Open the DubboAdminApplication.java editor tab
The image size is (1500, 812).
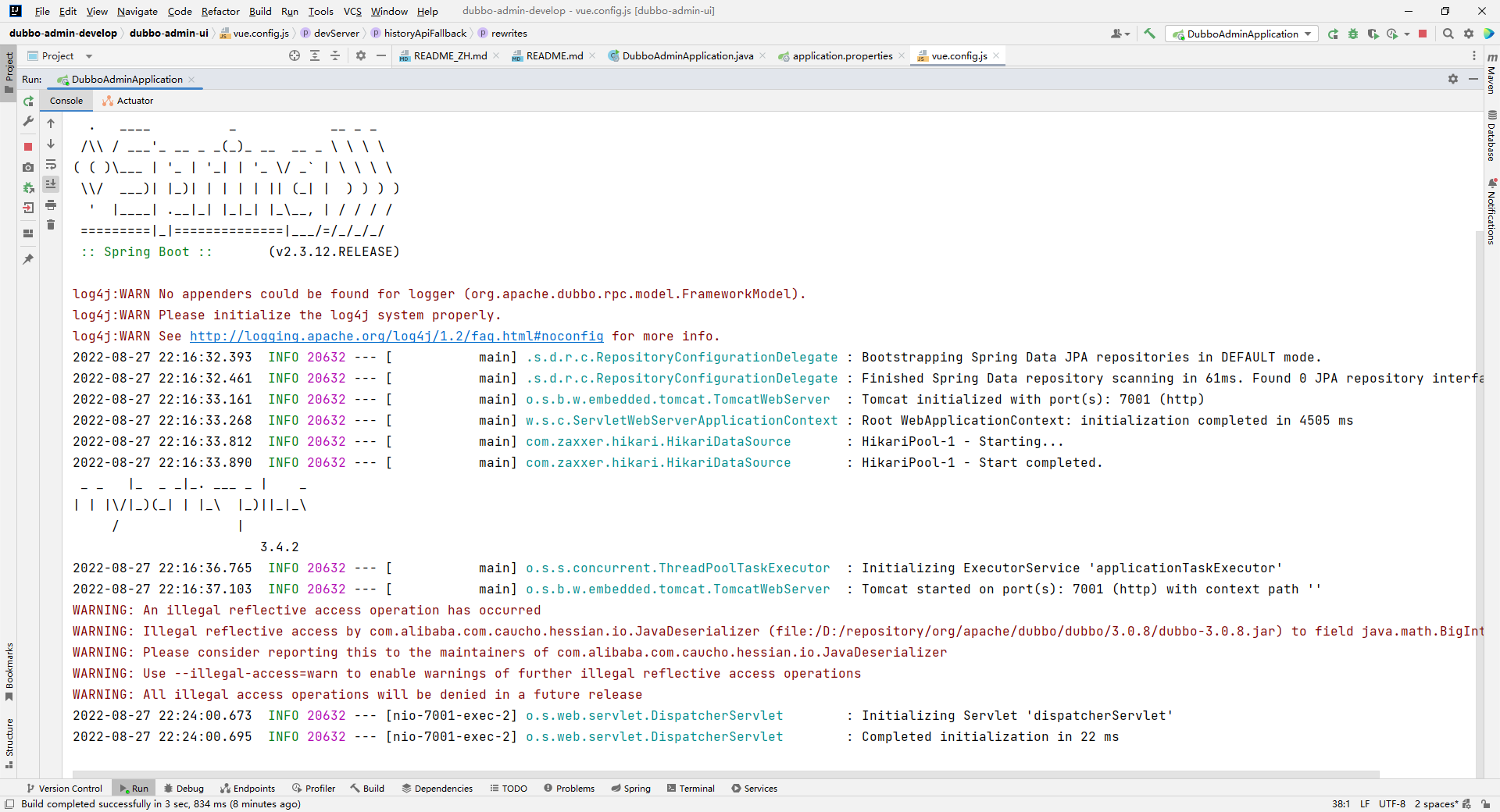tap(687, 55)
